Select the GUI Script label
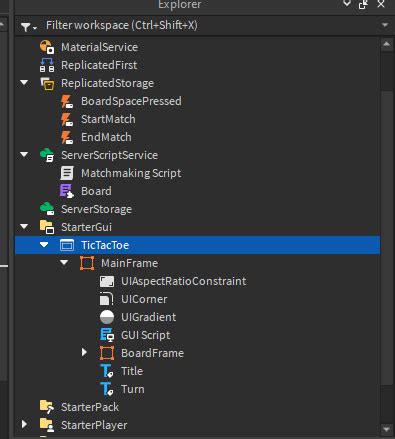 click(x=146, y=335)
